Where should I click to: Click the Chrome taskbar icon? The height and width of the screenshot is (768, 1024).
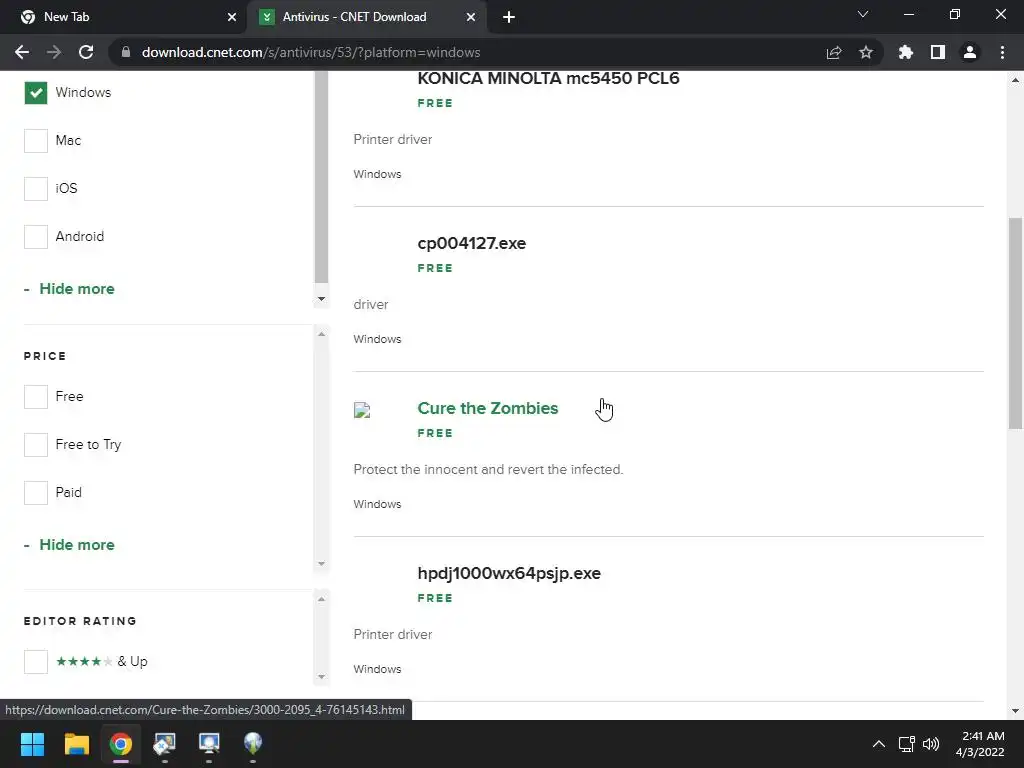[x=121, y=744]
